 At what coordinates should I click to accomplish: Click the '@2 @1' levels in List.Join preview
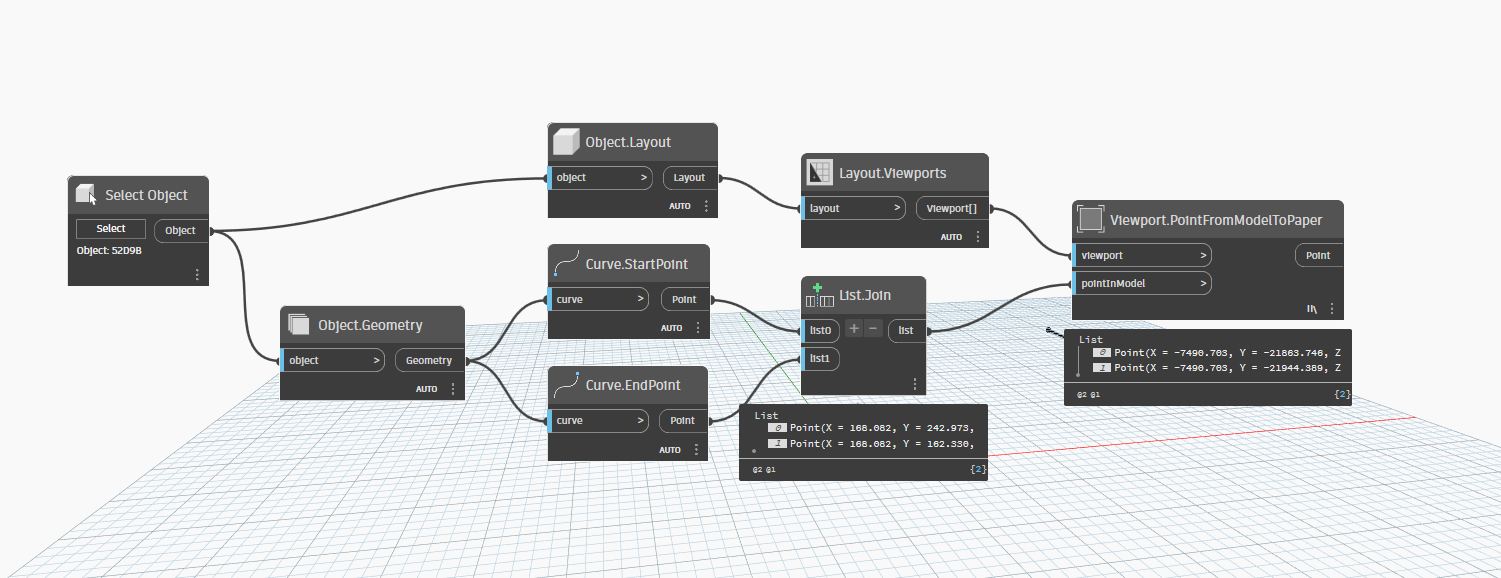[763, 468]
